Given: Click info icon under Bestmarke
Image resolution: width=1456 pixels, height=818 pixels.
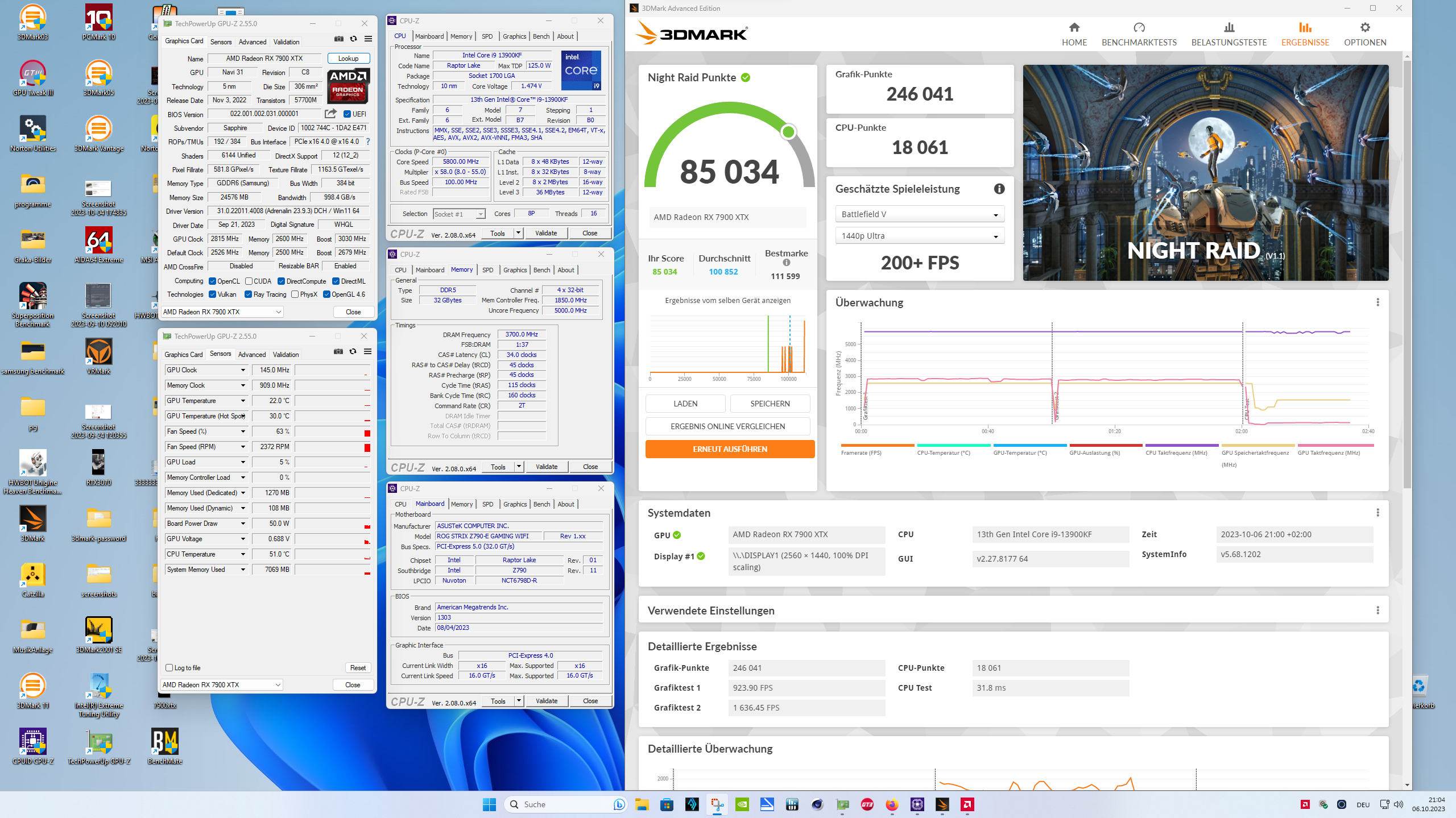Looking at the screenshot, I should [x=786, y=263].
